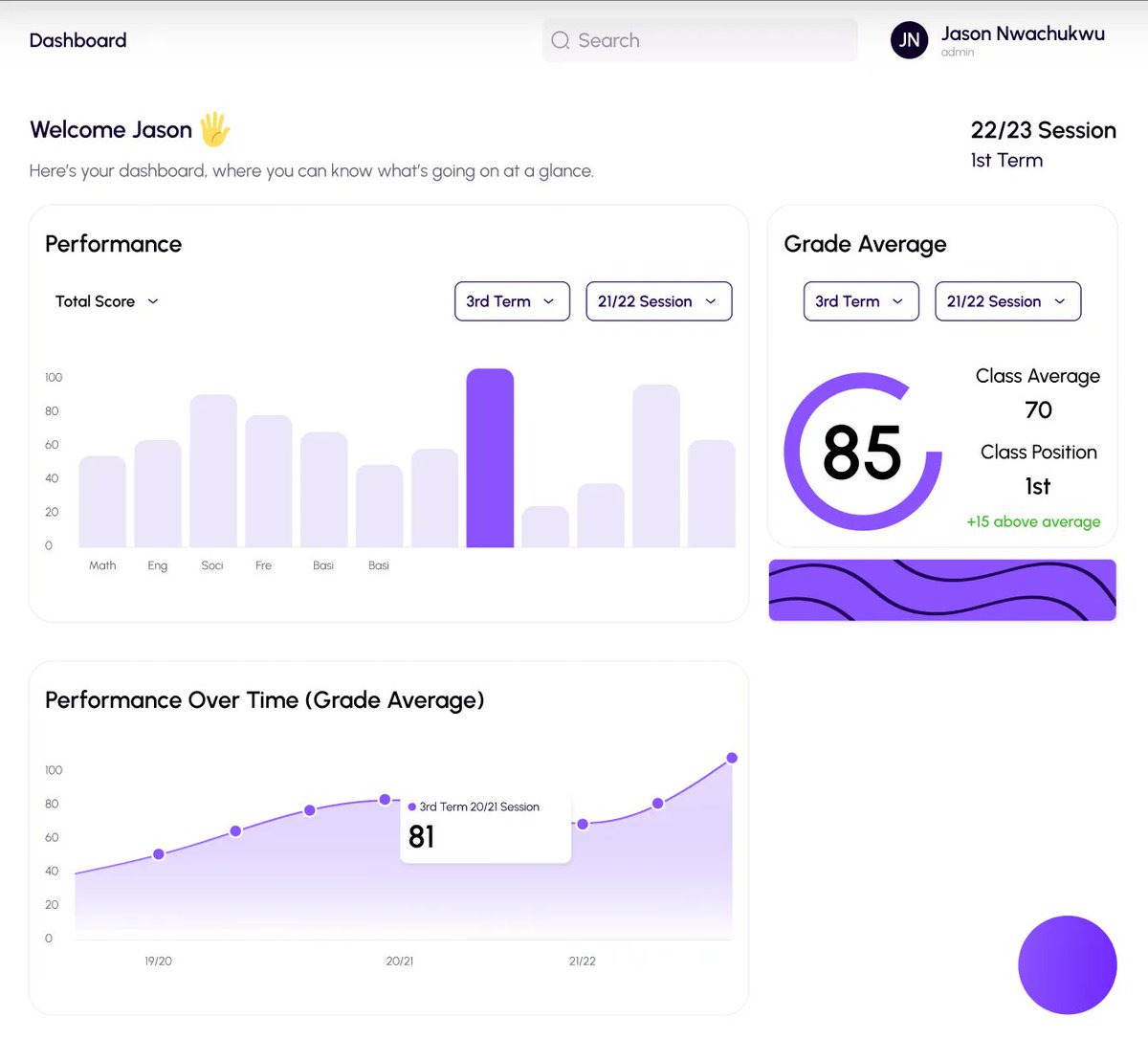Viewport: 1148px width, 1039px height.
Task: Click the '+15 above average' text
Action: [1033, 521]
